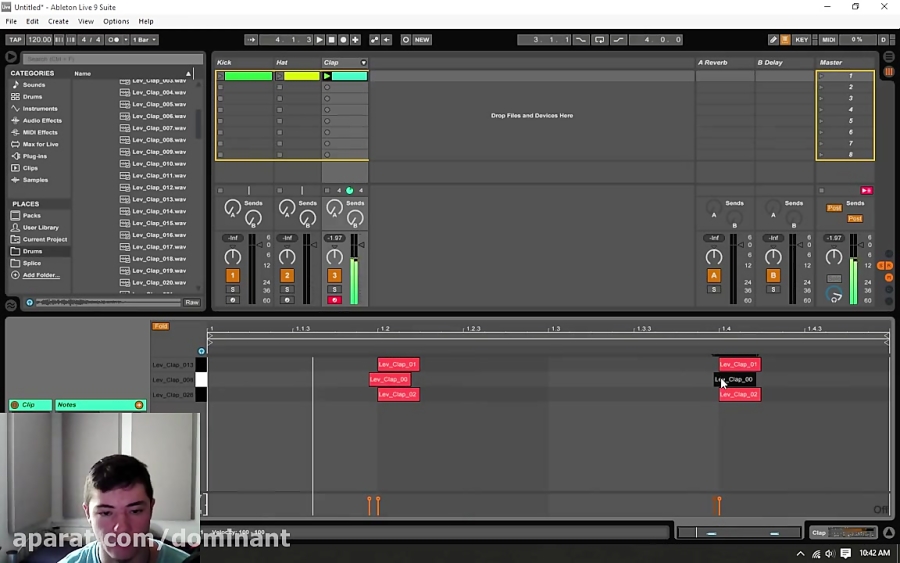Disarm the Clap track record button
This screenshot has width=900, height=563.
[x=335, y=300]
